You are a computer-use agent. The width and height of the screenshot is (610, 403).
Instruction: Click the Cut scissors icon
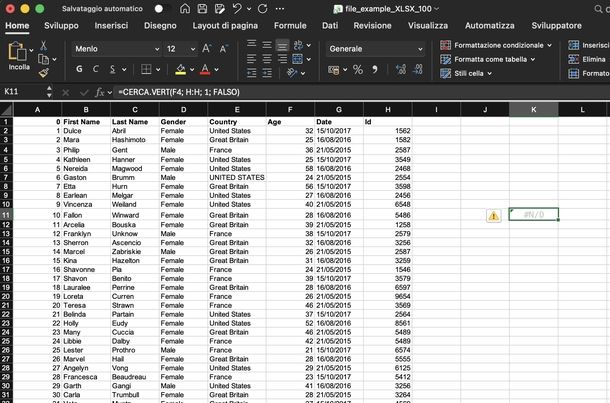point(44,46)
